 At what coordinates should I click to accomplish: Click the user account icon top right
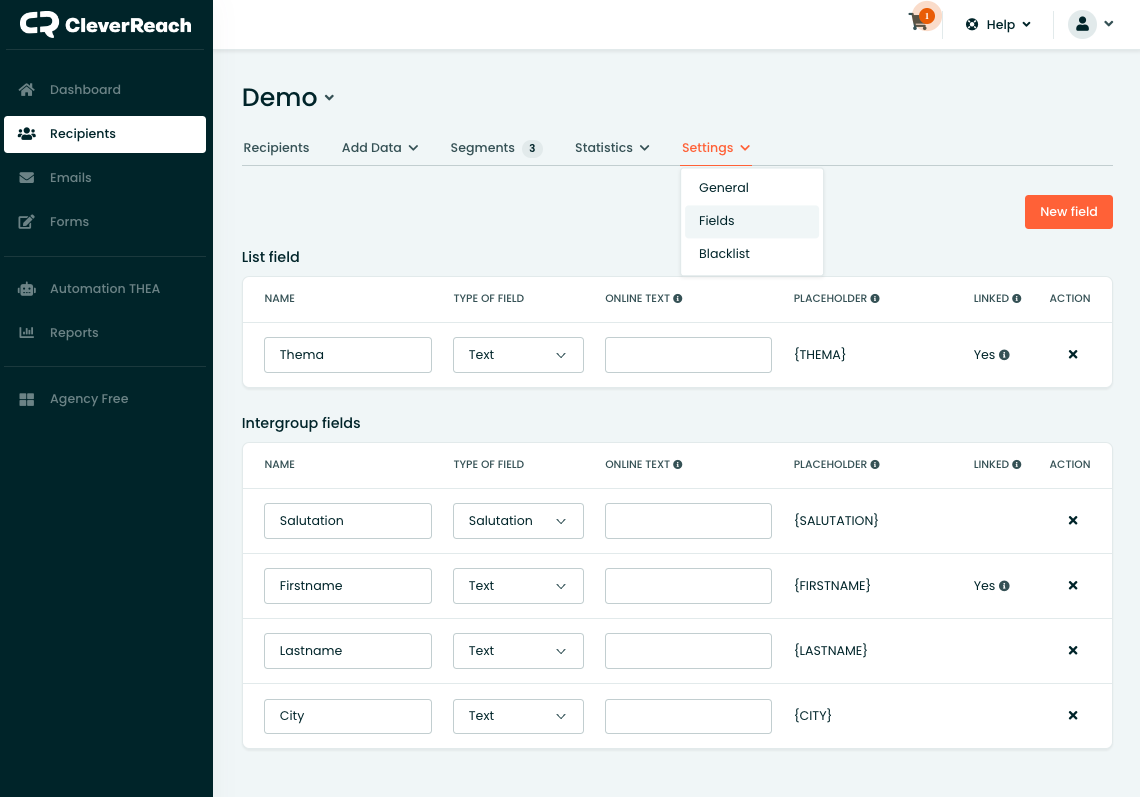click(x=1083, y=23)
